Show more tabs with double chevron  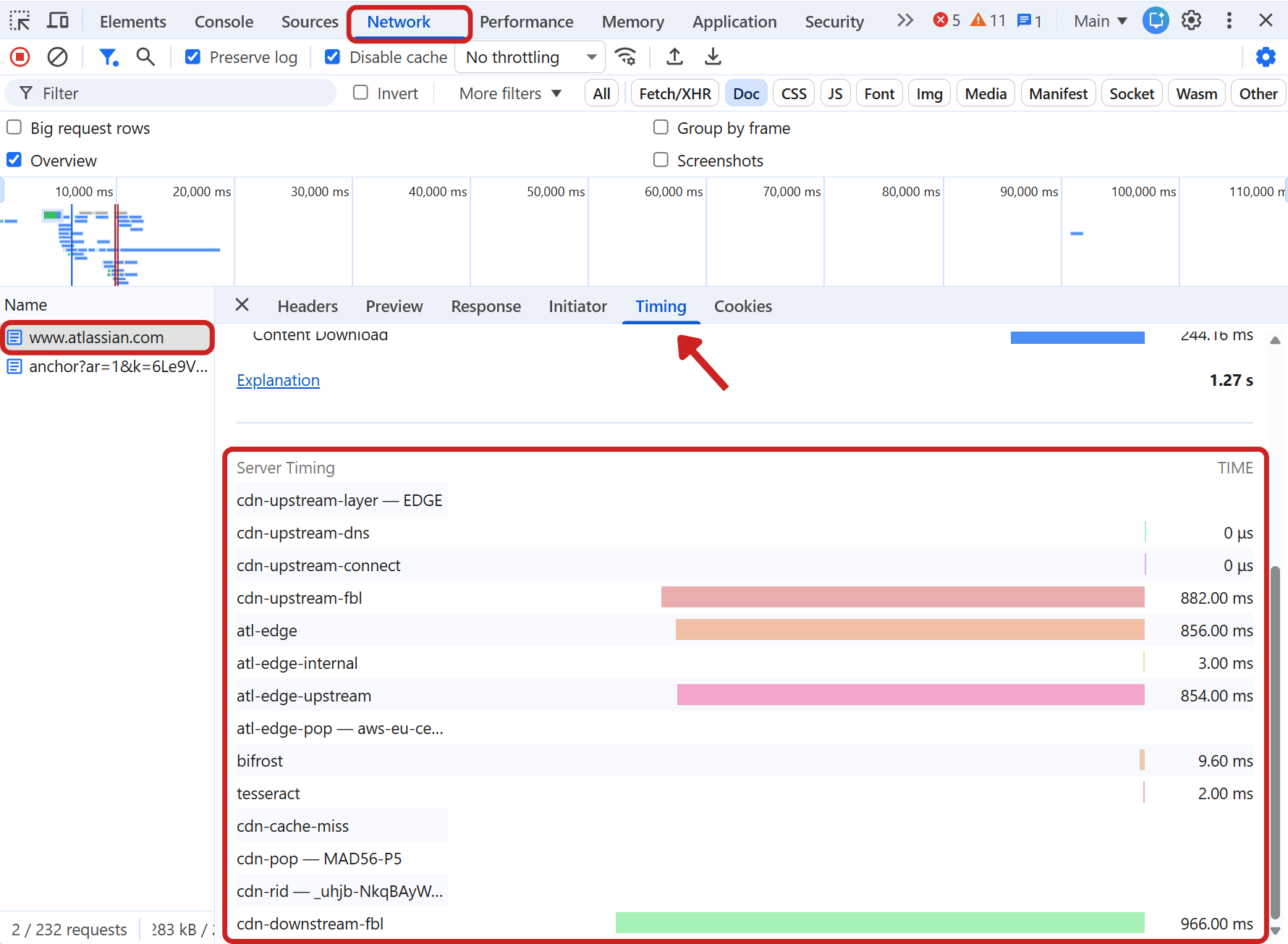click(x=904, y=20)
